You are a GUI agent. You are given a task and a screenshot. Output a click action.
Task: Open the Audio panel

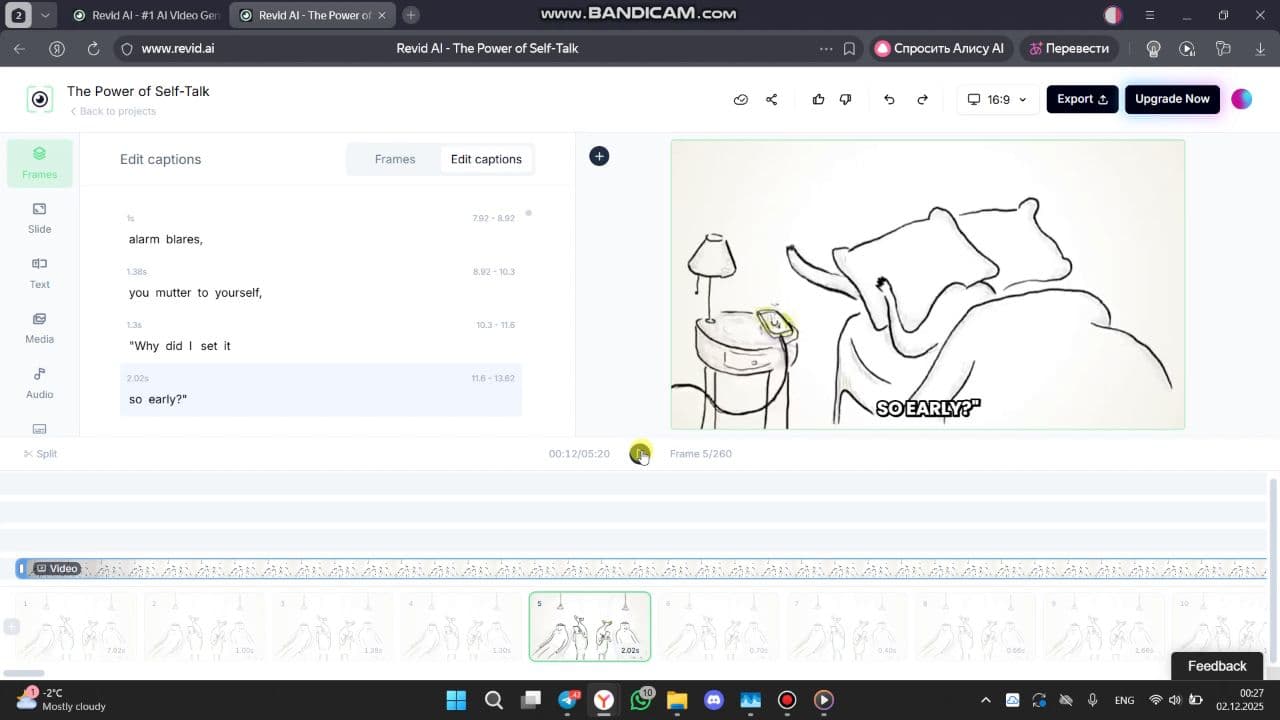pos(39,382)
